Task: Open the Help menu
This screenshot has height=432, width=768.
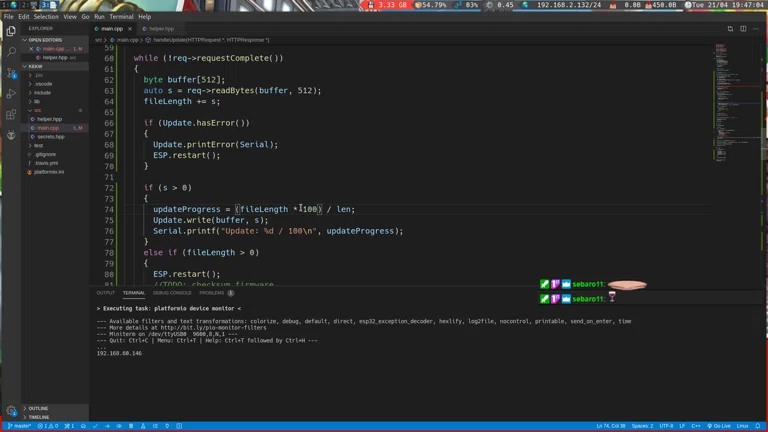Action: tap(144, 17)
